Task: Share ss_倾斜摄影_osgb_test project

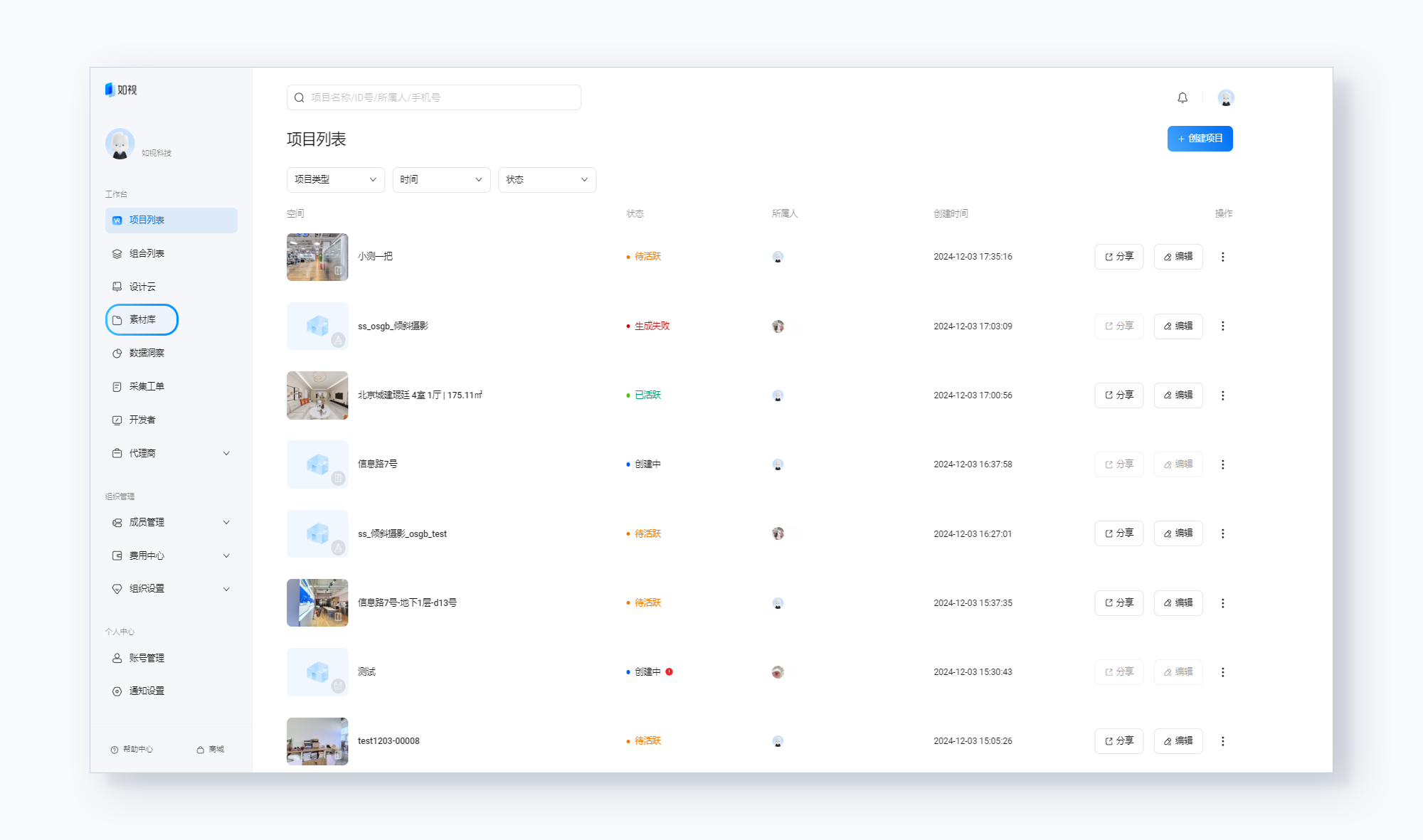Action: (1118, 533)
